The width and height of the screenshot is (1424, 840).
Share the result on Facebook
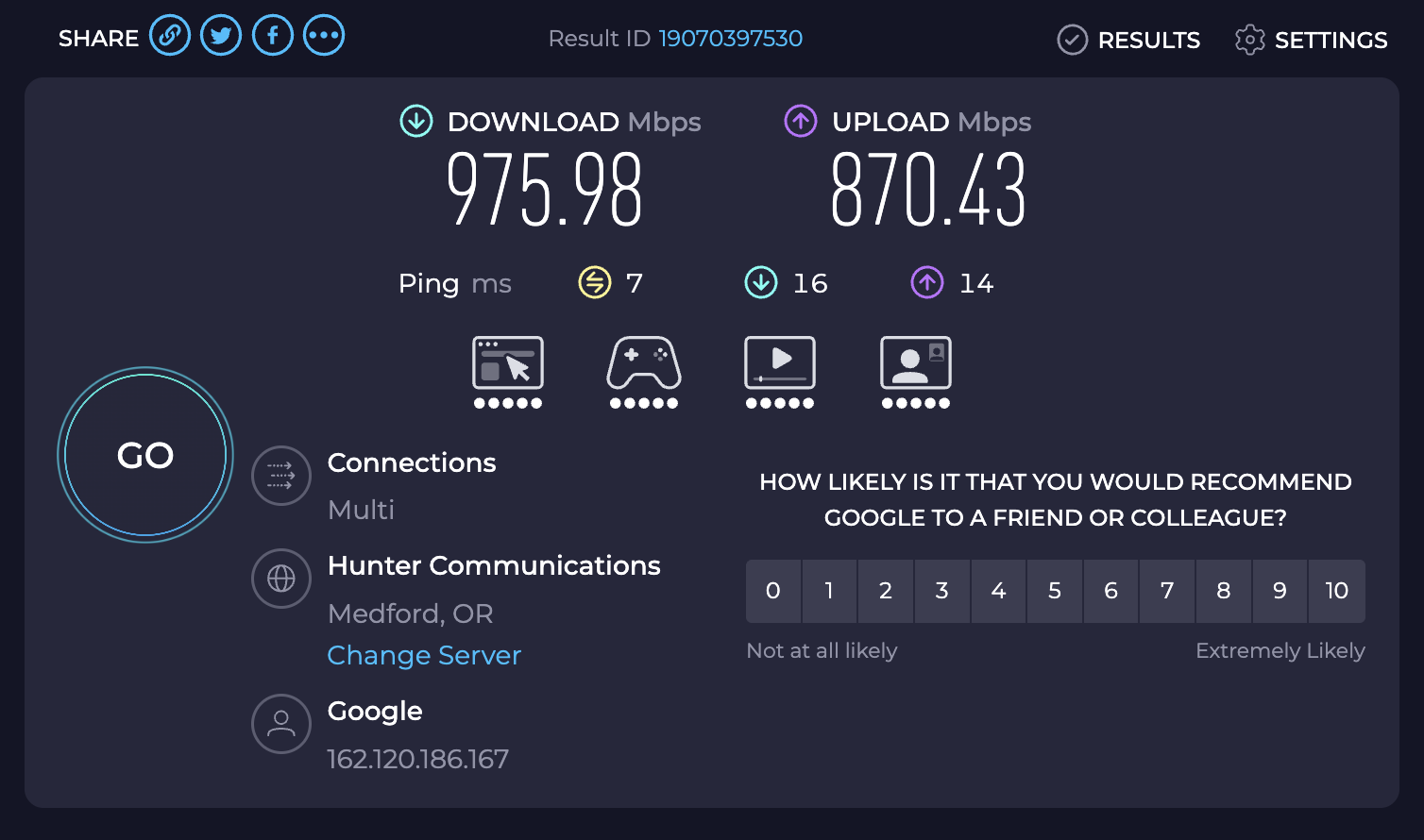[x=272, y=35]
